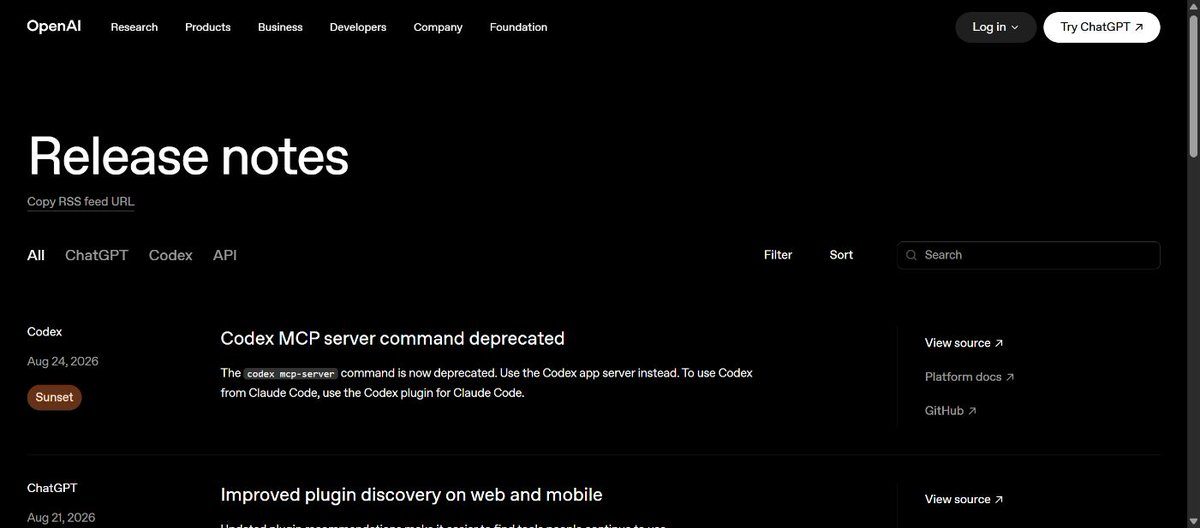Viewport: 1200px width, 528px height.
Task: Open Improved plugin discovery on web and mobile
Action: pyautogui.click(x=411, y=494)
